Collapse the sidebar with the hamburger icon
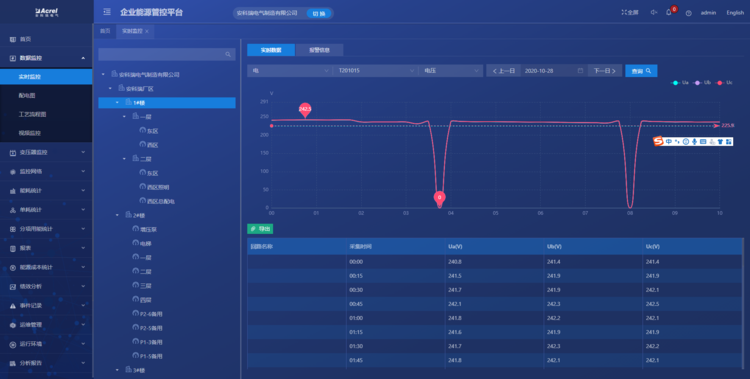Viewport: 750px width, 379px height. (x=107, y=11)
